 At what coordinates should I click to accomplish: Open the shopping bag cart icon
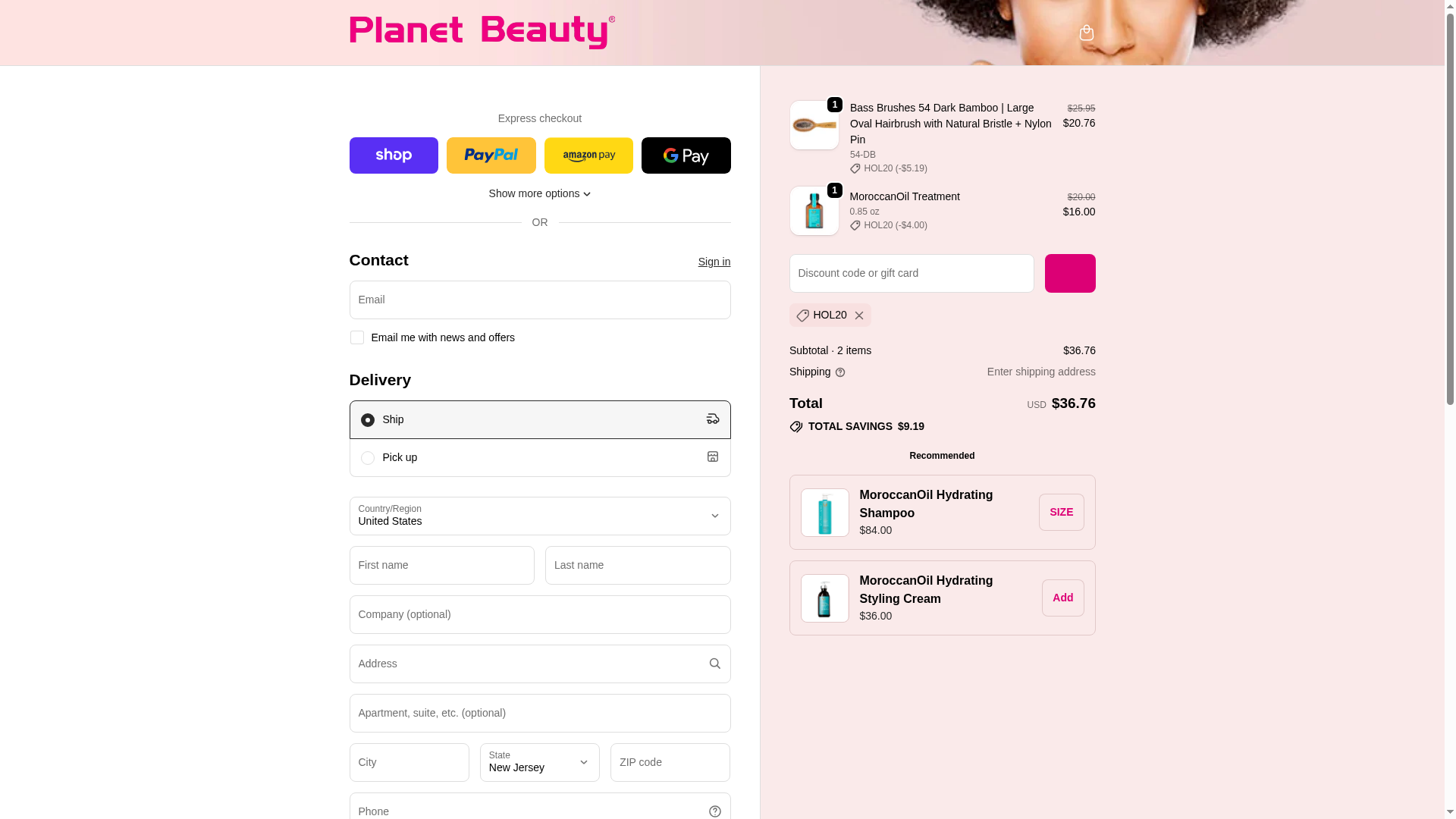pos(1086,33)
